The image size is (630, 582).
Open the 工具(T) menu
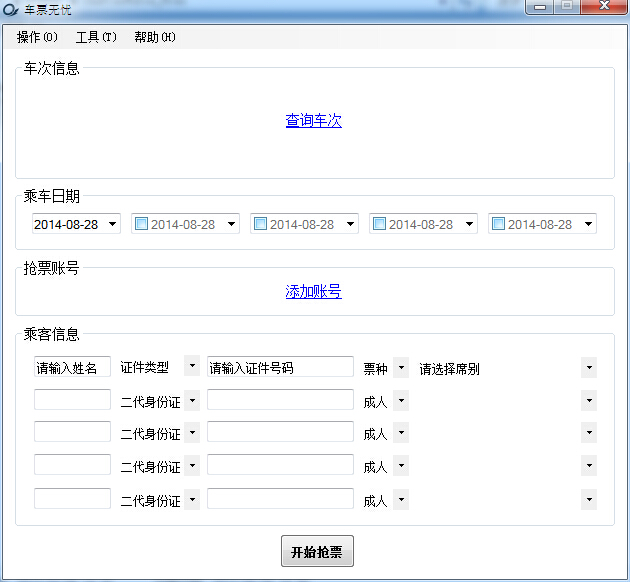pyautogui.click(x=96, y=37)
